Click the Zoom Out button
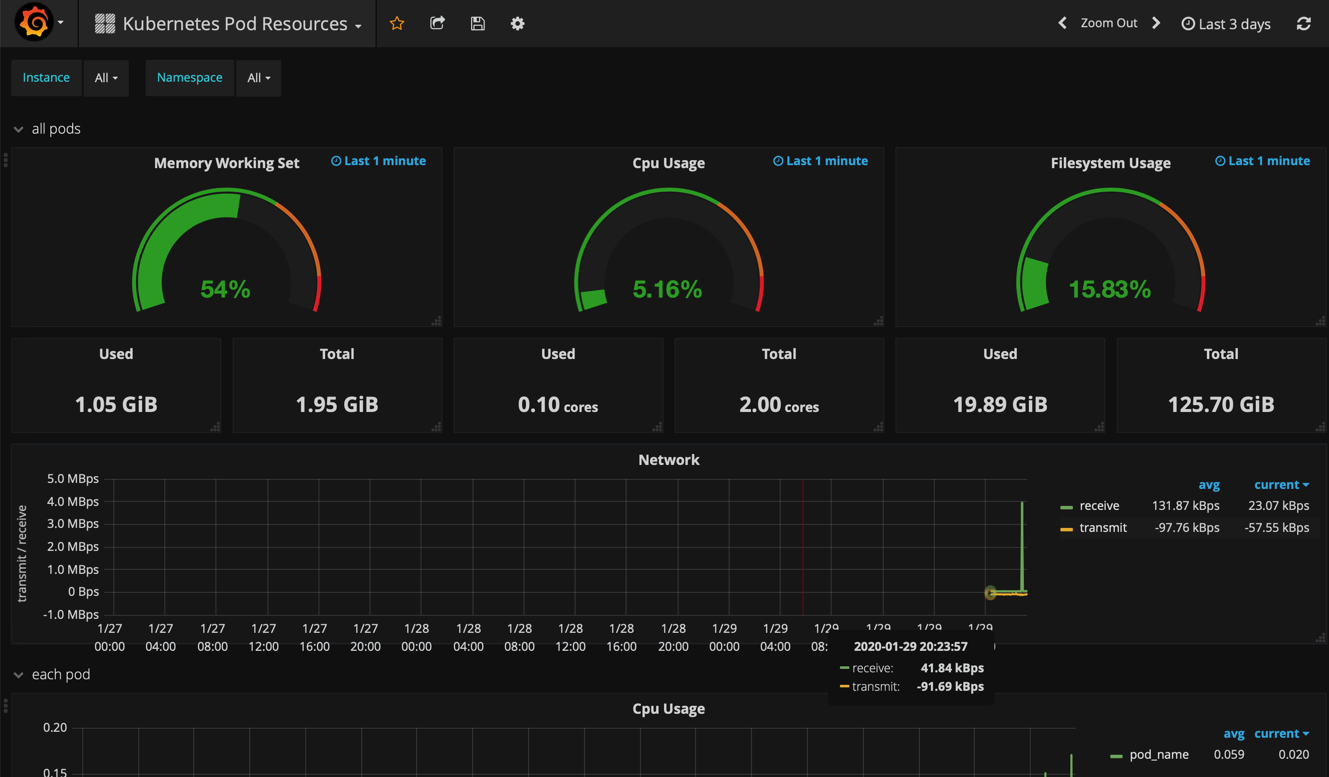The height and width of the screenshot is (777, 1329). [1109, 23]
